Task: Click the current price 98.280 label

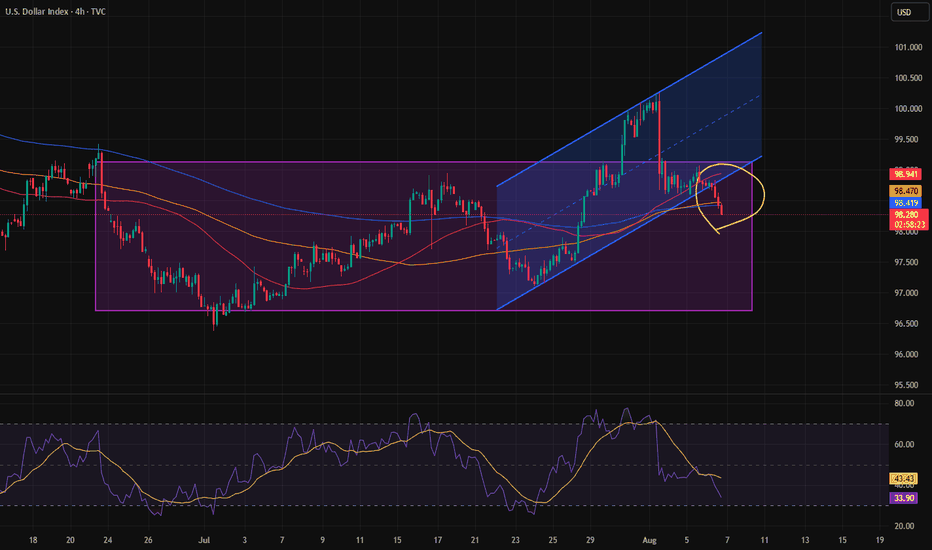Action: tap(907, 214)
